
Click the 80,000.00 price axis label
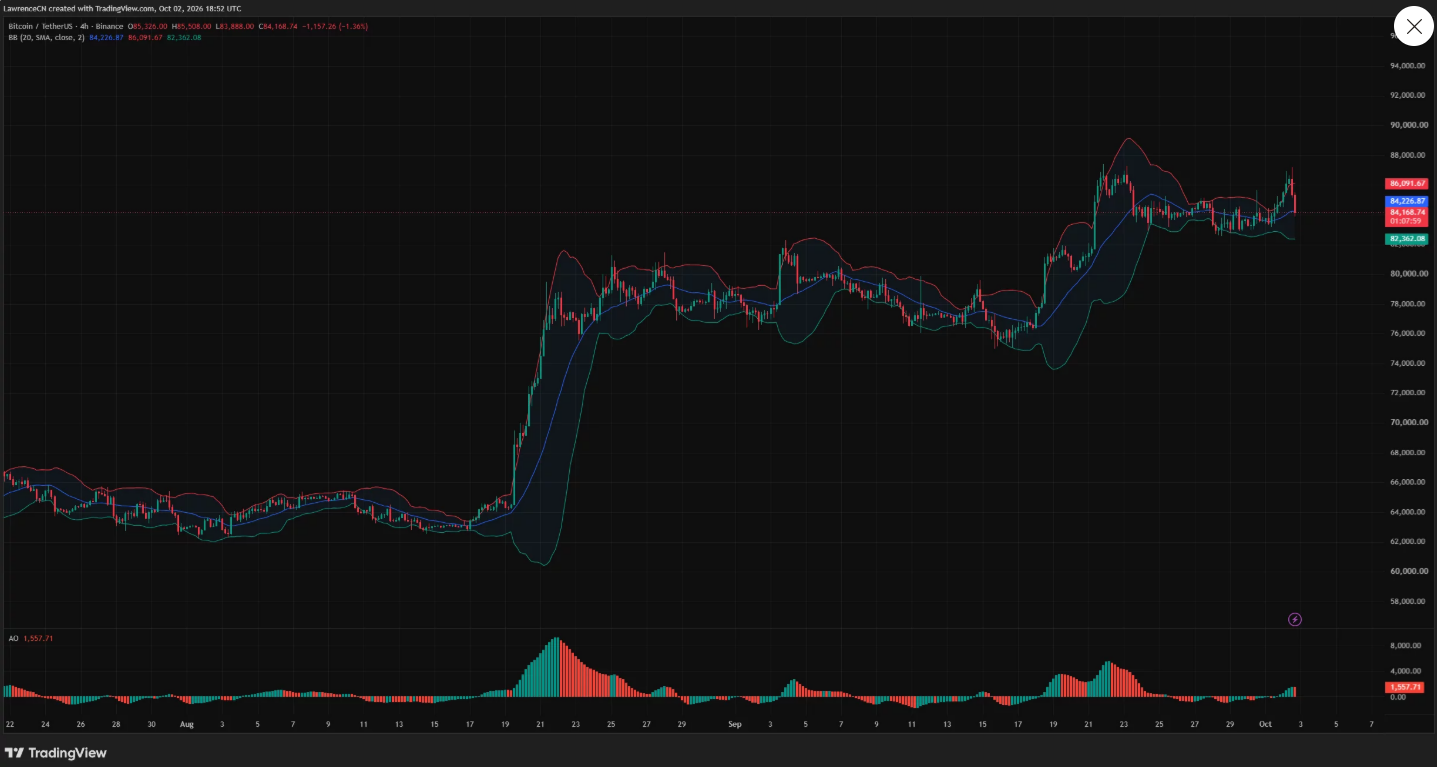click(1408, 274)
